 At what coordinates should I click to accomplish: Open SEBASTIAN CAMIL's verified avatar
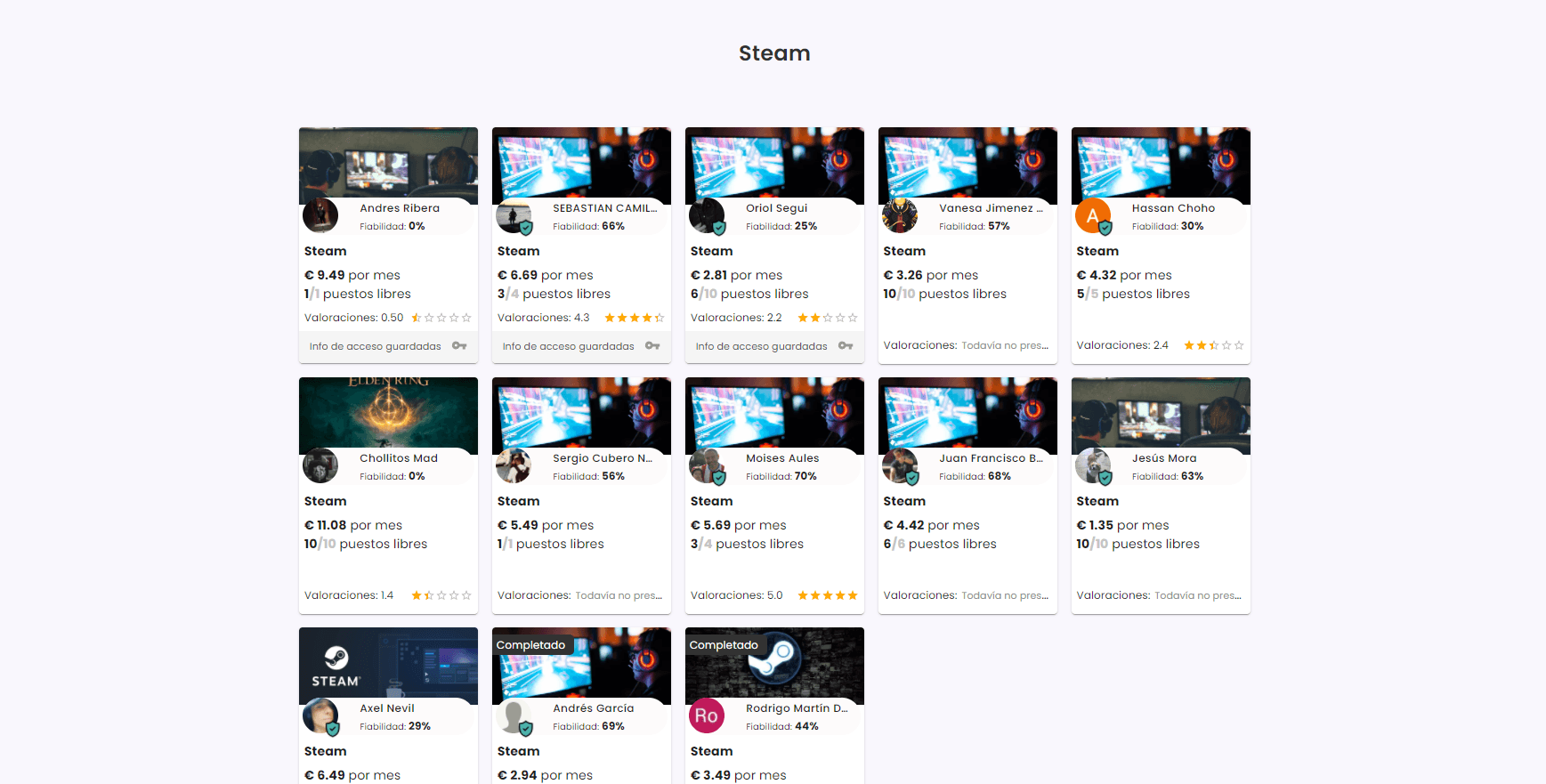(514, 215)
